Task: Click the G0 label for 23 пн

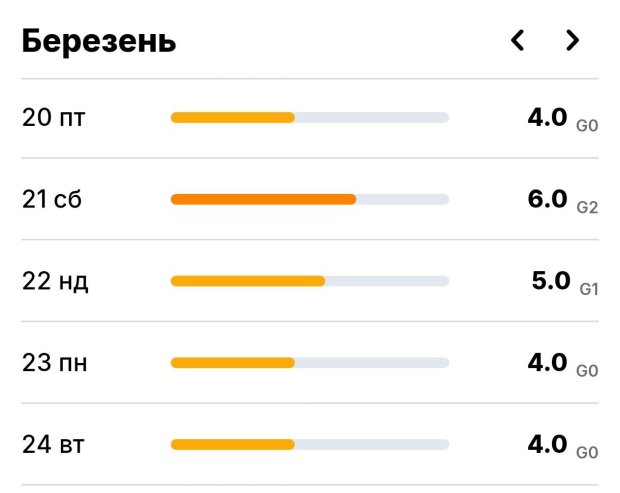Action: [587, 370]
